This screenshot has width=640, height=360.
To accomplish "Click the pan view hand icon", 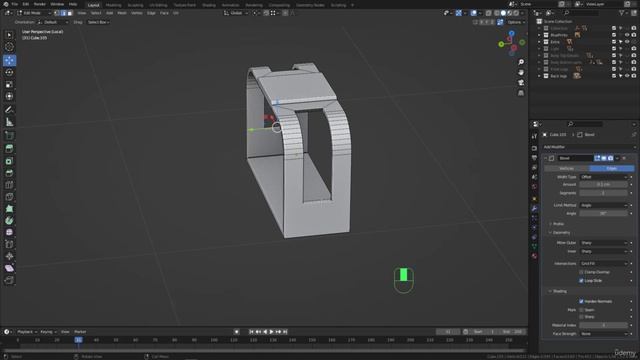I will pos(521,72).
